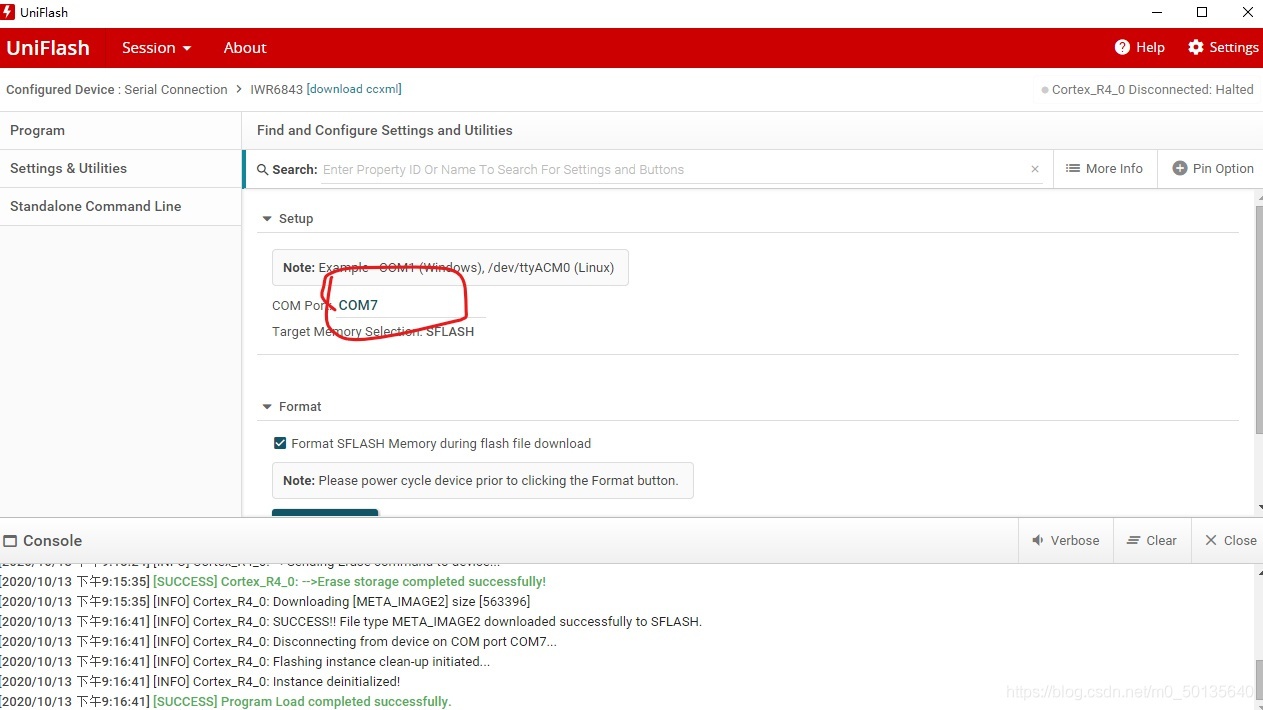Click the Verbose button label
Screen dimensions: 1263x710
tap(1075, 540)
